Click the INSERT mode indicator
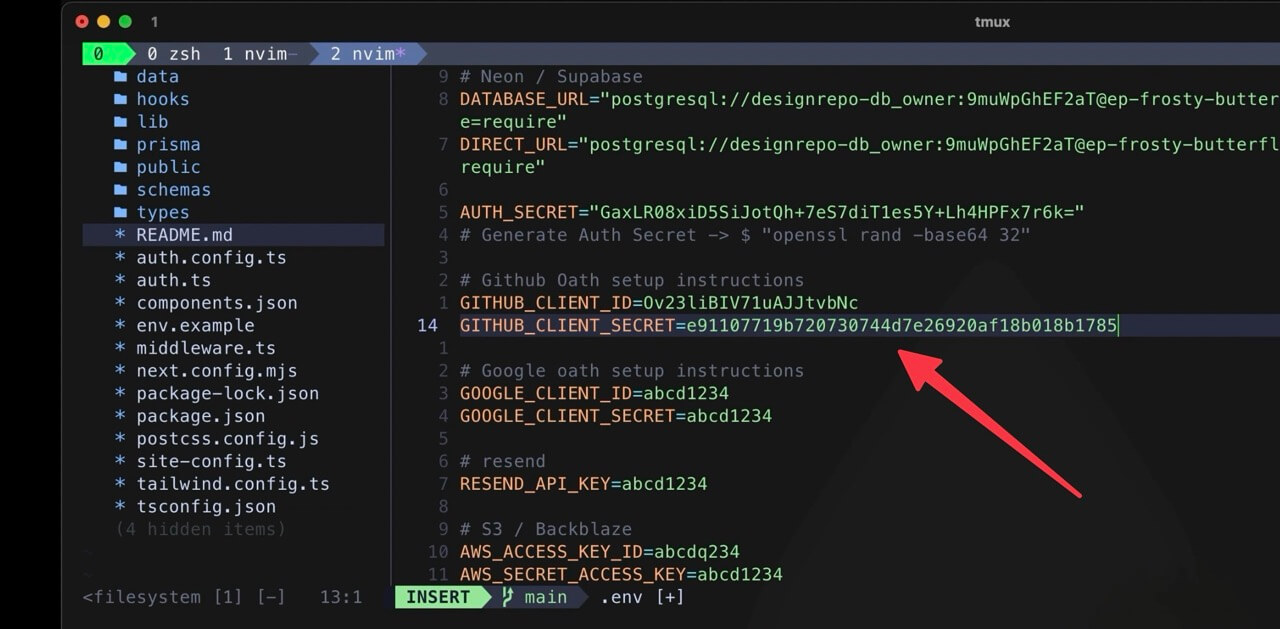This screenshot has height=629, width=1280. click(440, 596)
